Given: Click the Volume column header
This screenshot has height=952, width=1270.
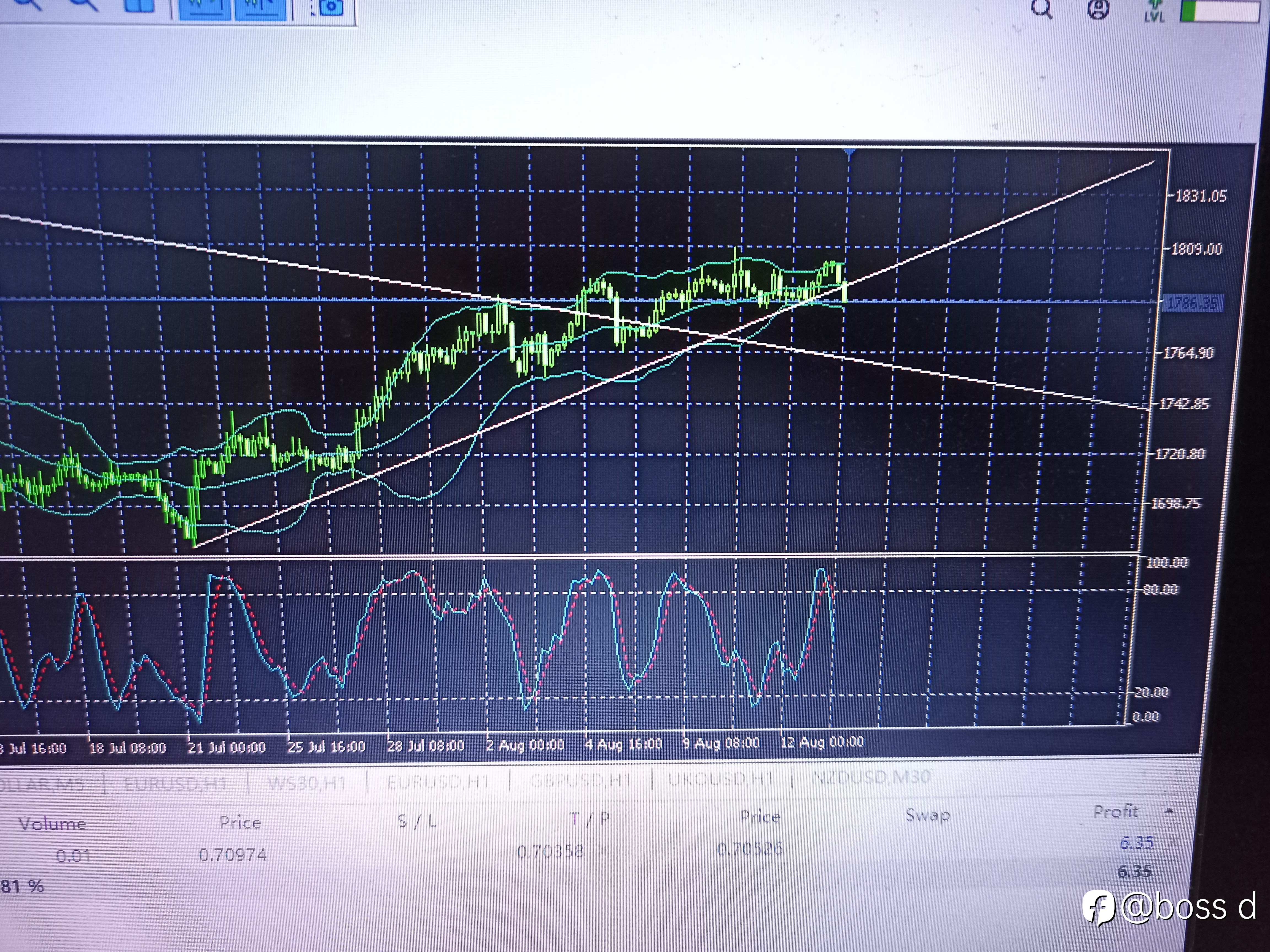Looking at the screenshot, I should (x=52, y=824).
